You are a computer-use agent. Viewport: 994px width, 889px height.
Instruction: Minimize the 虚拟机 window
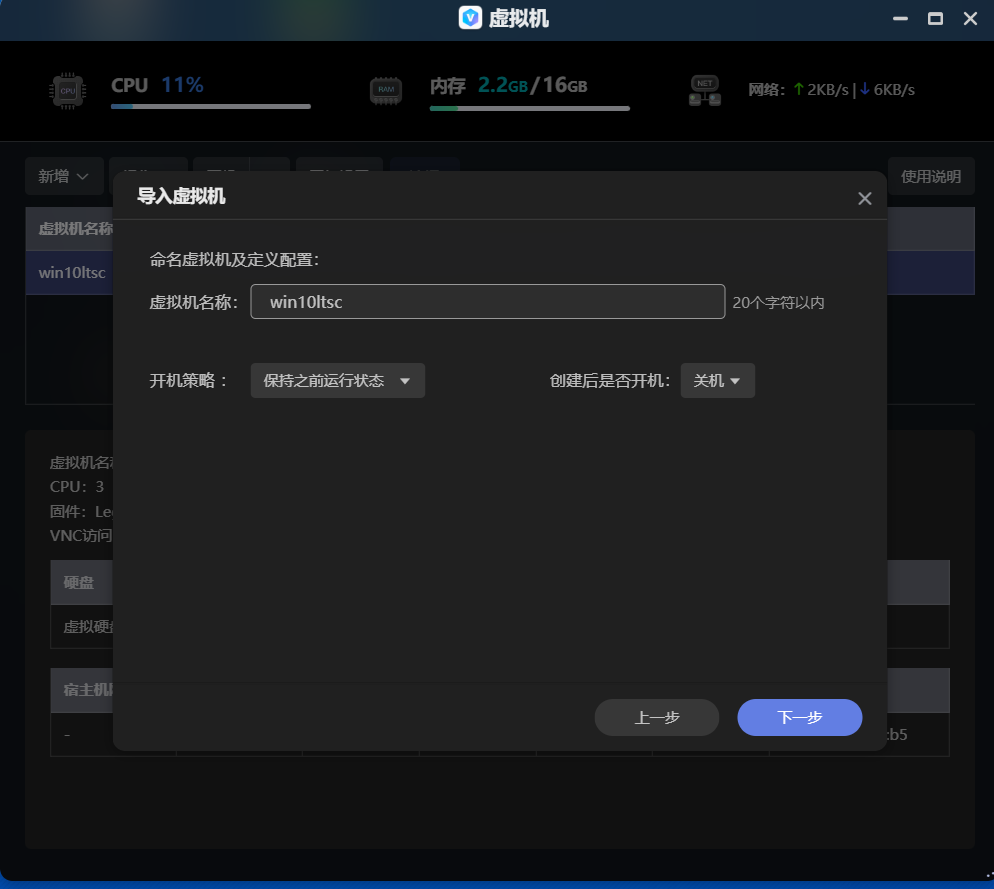coord(900,18)
